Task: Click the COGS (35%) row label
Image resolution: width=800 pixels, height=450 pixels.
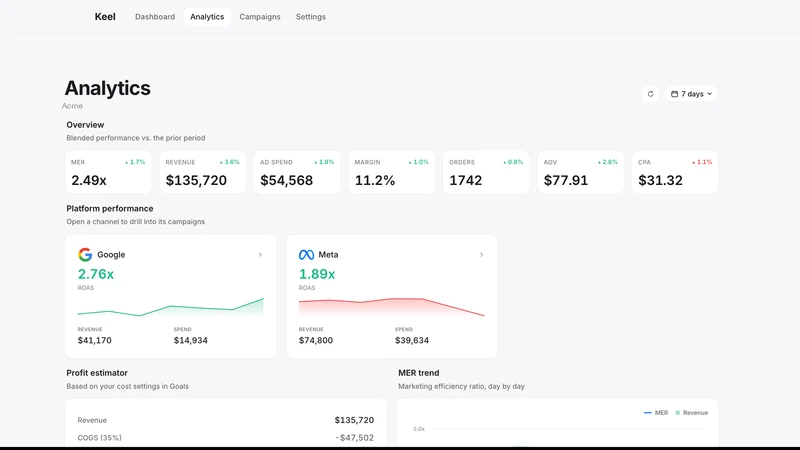Action: point(99,438)
